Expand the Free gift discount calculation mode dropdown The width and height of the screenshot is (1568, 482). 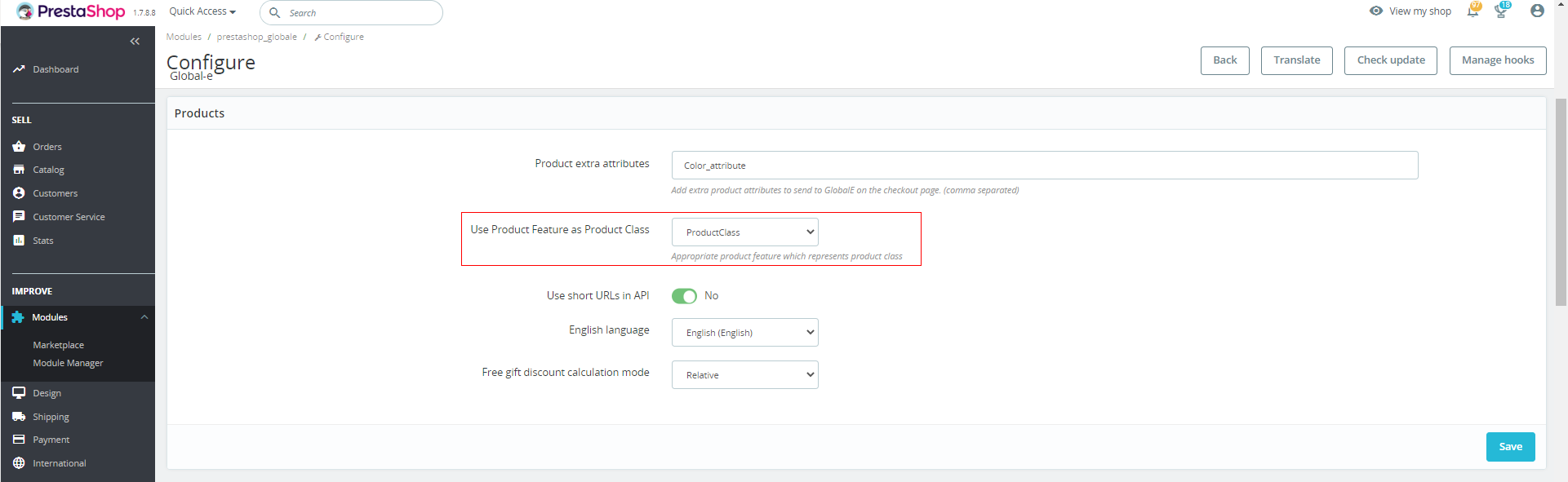tap(744, 375)
